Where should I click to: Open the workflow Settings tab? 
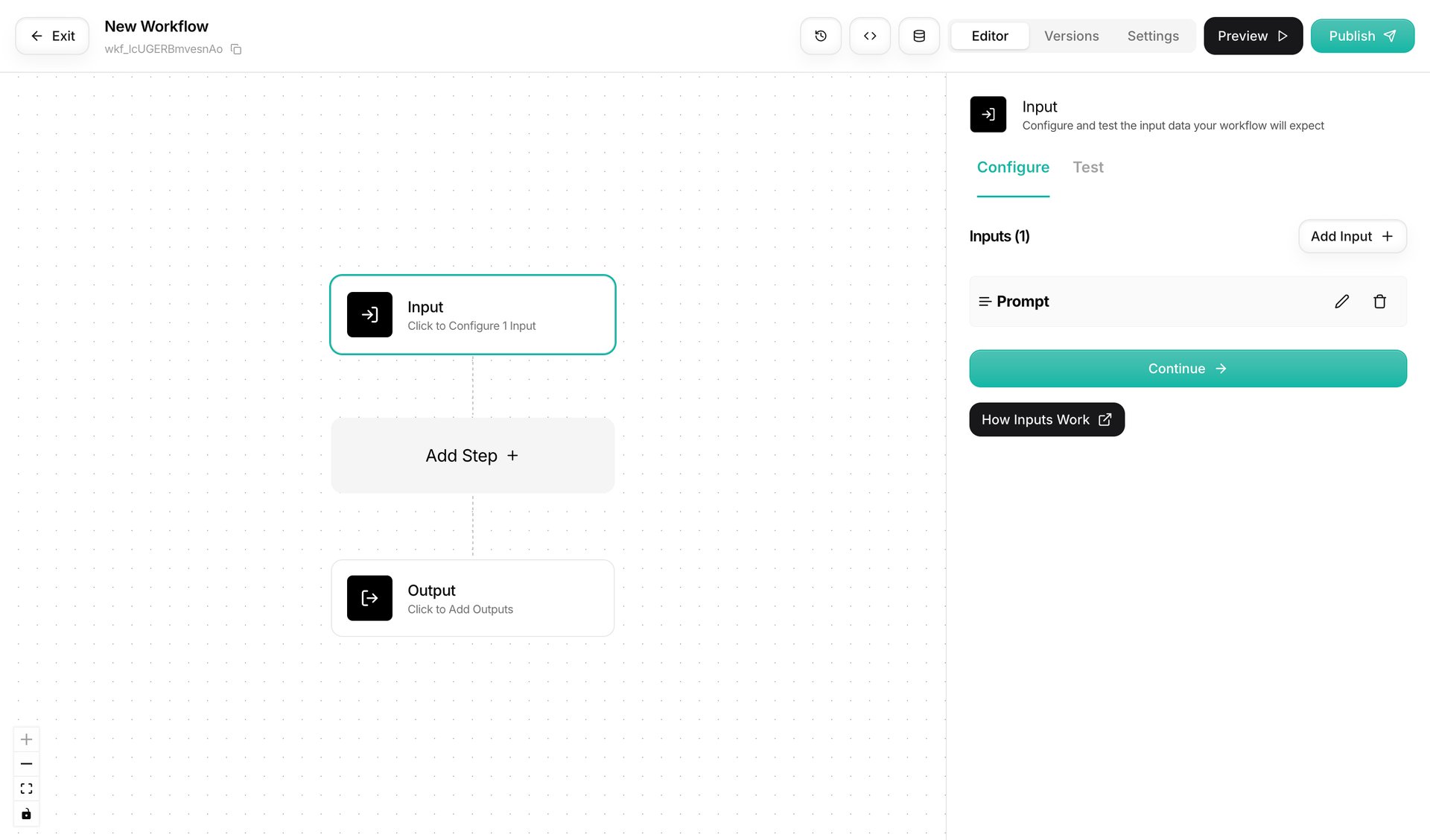pyautogui.click(x=1153, y=36)
